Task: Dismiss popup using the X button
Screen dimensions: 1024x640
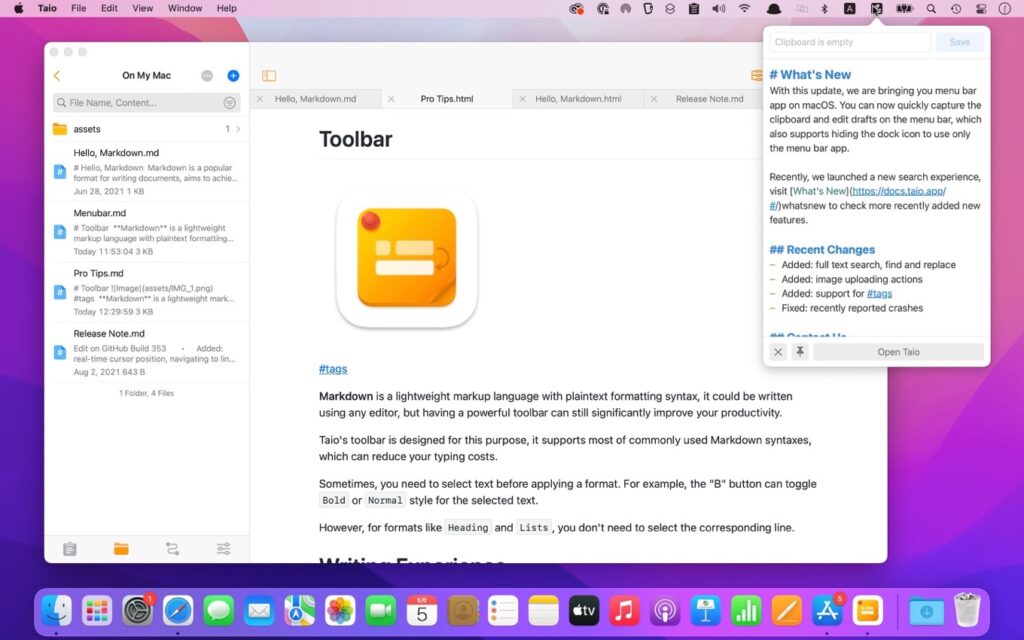Action: 778,352
